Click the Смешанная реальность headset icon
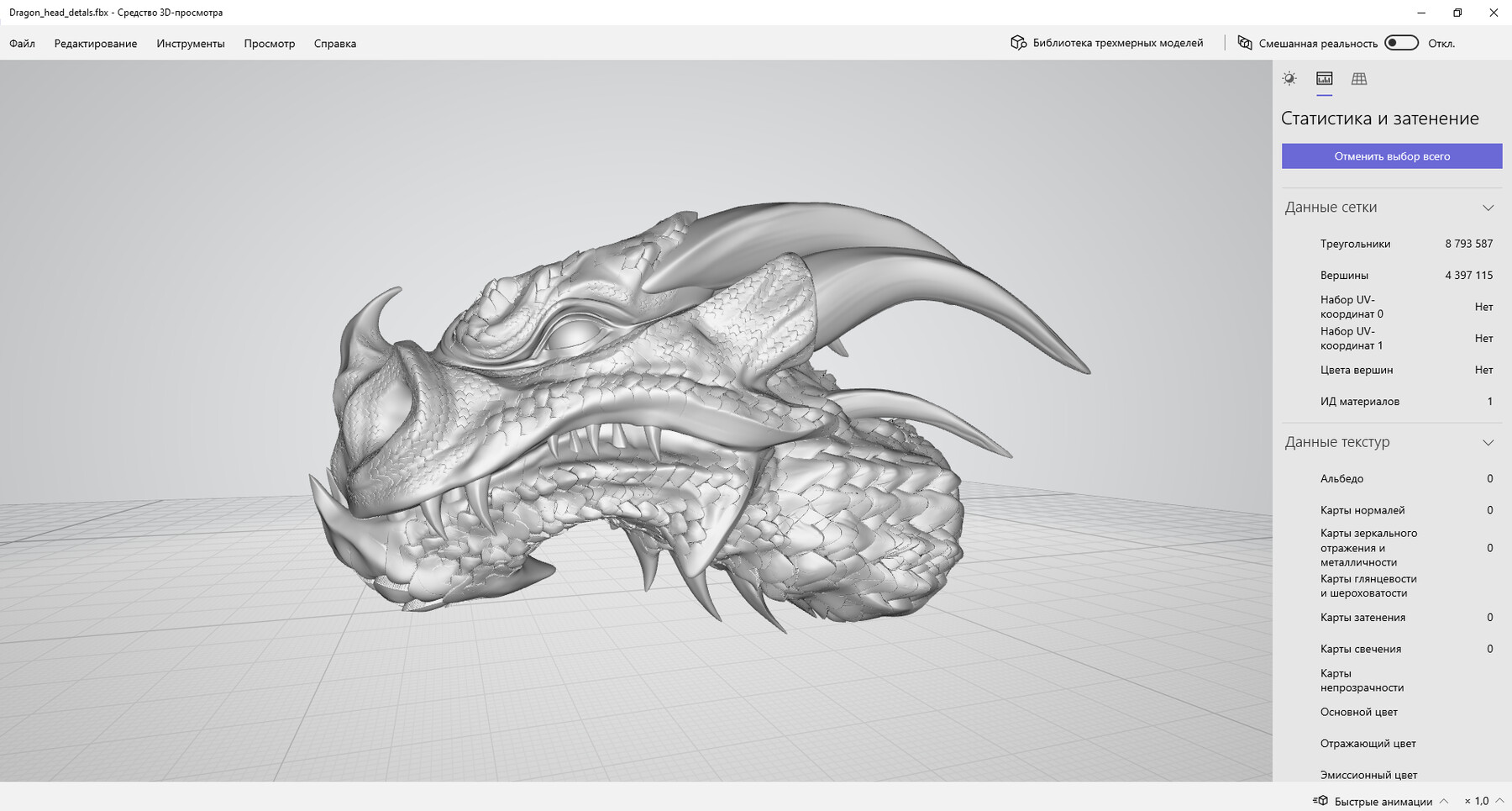 pyautogui.click(x=1246, y=42)
